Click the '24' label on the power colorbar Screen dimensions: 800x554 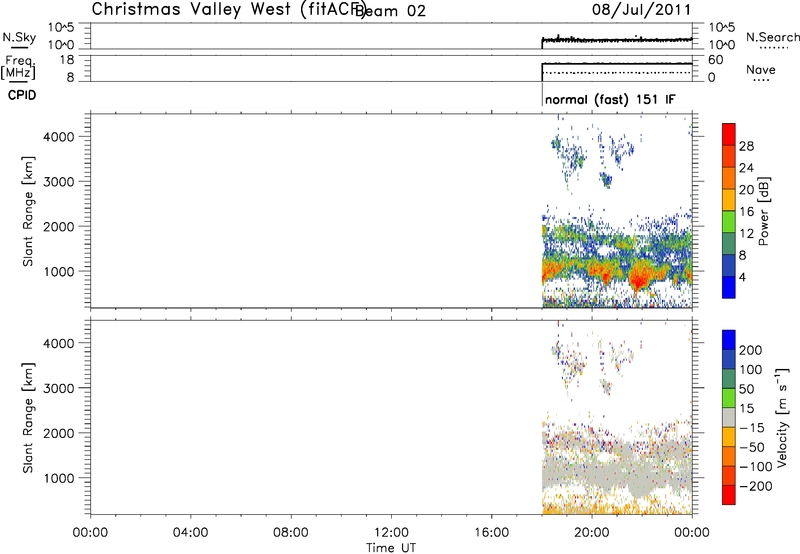[746, 168]
